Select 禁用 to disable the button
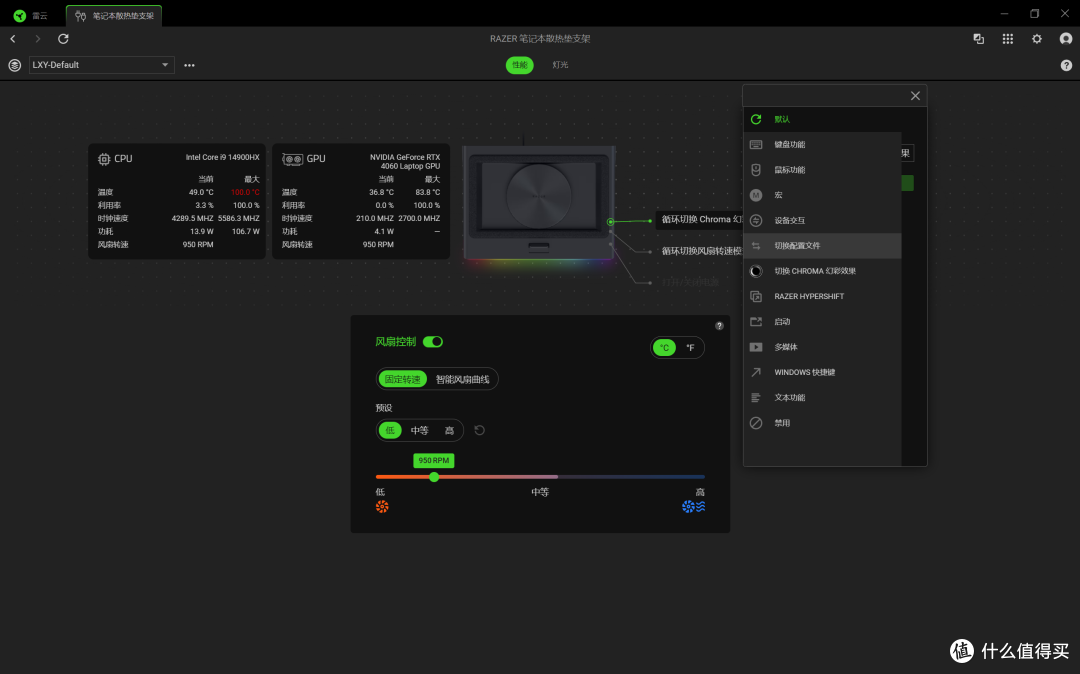Viewport: 1080px width, 674px height. (822, 423)
